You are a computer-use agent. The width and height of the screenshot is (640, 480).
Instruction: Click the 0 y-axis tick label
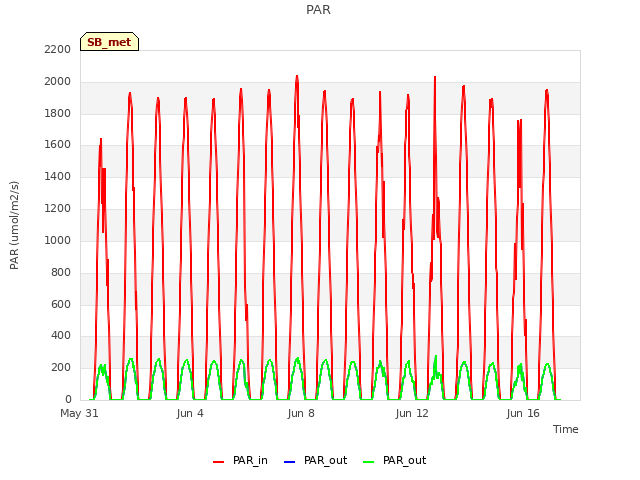point(68,399)
